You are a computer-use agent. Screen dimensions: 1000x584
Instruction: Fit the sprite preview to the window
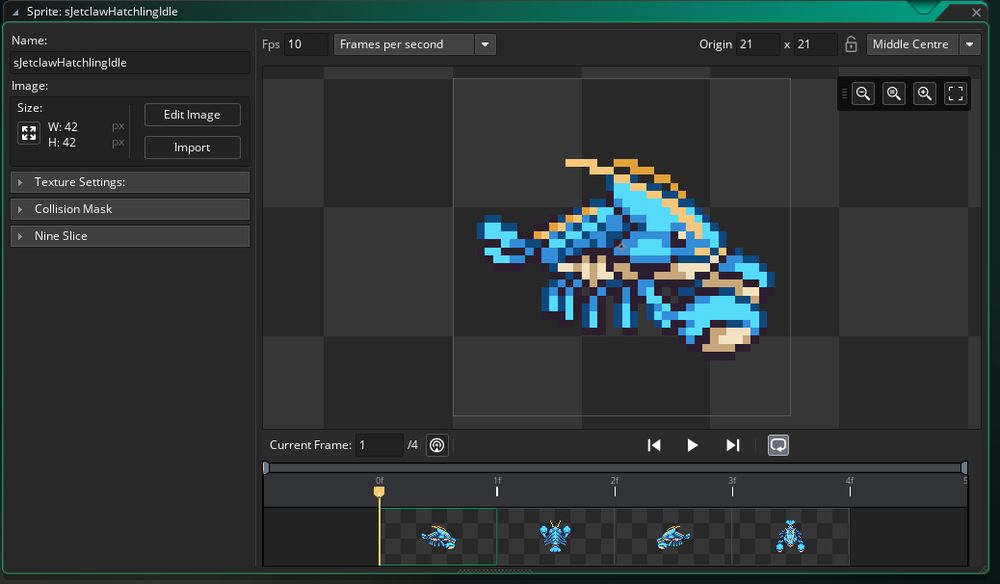(955, 94)
